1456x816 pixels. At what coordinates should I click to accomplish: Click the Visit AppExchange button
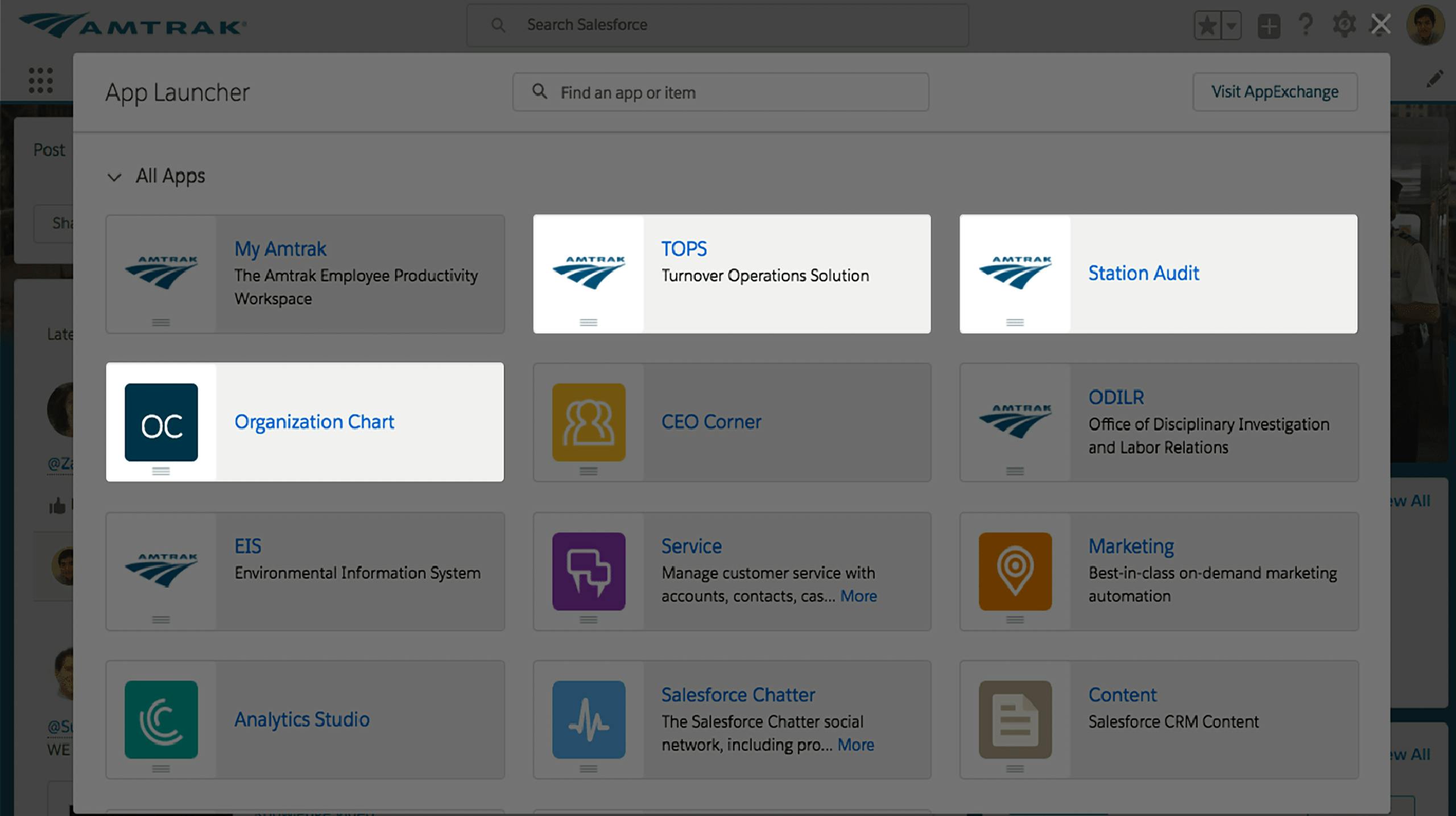tap(1275, 92)
